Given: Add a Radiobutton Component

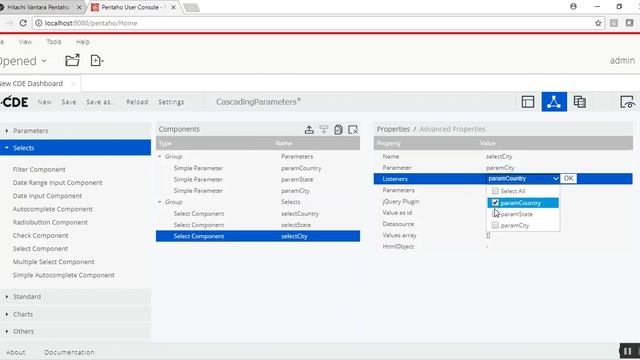Looking at the screenshot, I should click(50, 222).
